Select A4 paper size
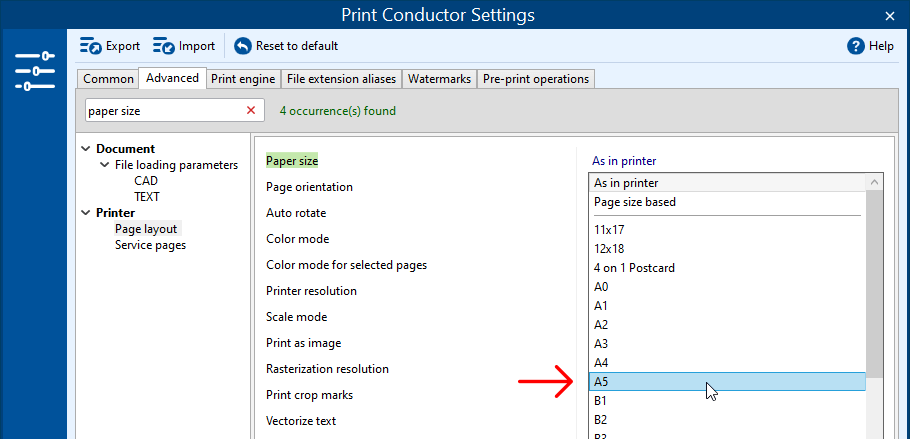The width and height of the screenshot is (910, 439). click(727, 362)
